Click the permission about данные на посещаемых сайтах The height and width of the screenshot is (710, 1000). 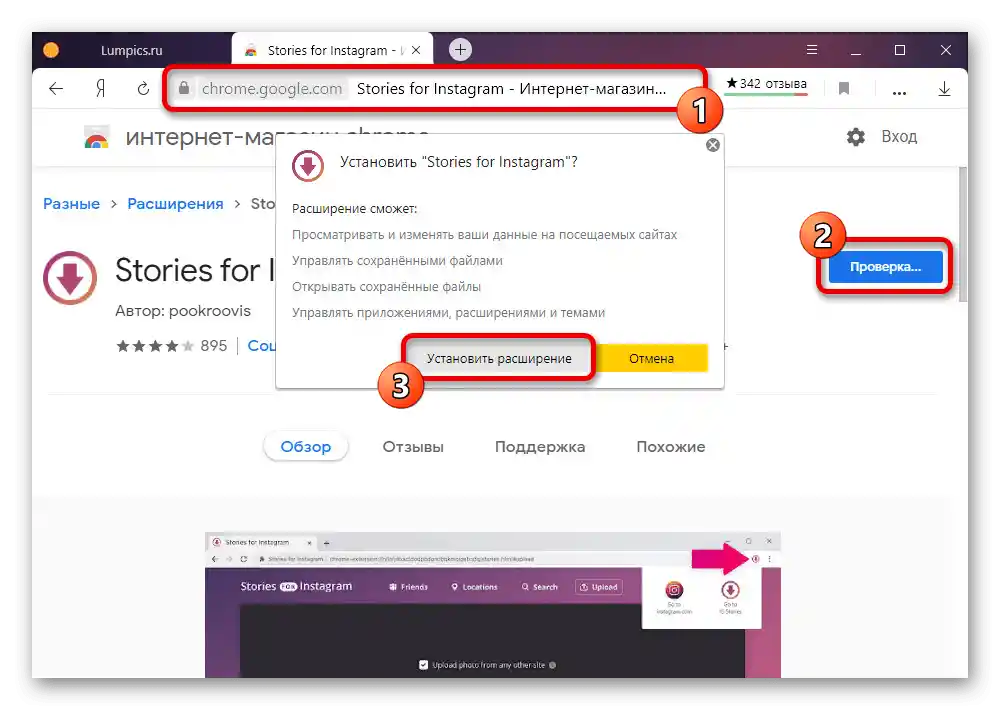click(485, 234)
